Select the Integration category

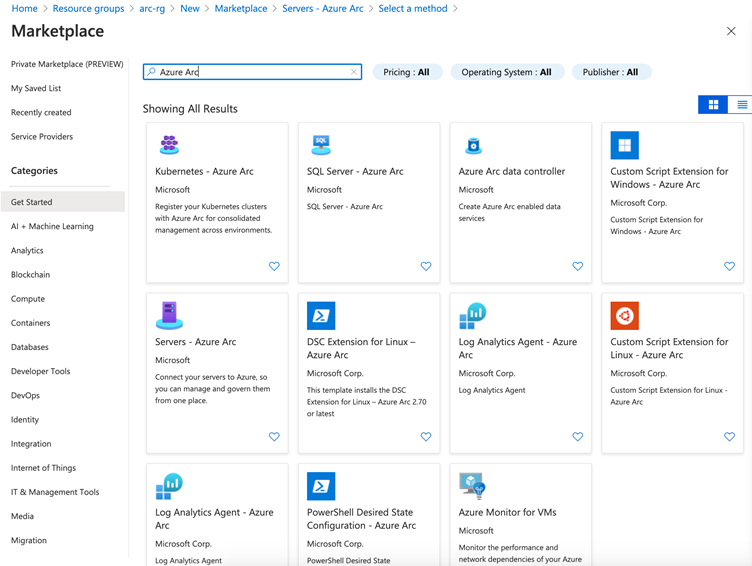point(31,444)
